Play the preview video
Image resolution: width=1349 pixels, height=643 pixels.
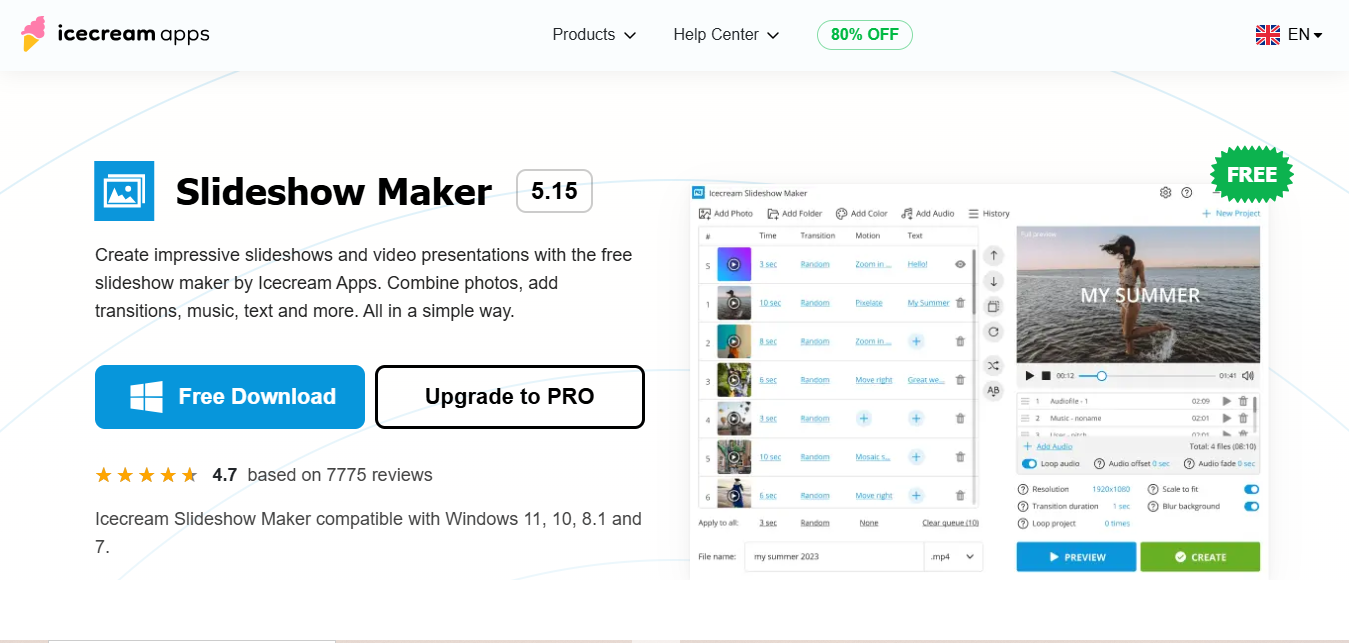pyautogui.click(x=1029, y=376)
